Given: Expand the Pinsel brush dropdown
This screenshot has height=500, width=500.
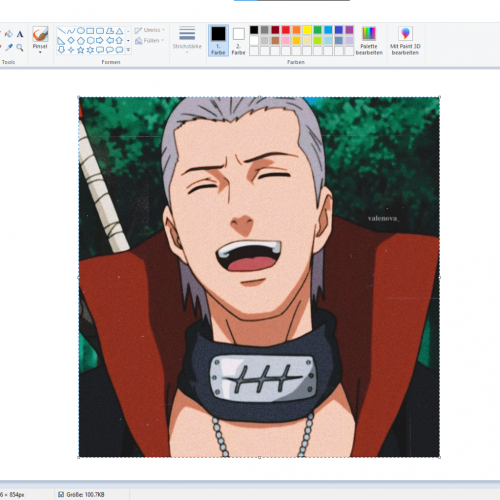Looking at the screenshot, I should pyautogui.click(x=40, y=52).
